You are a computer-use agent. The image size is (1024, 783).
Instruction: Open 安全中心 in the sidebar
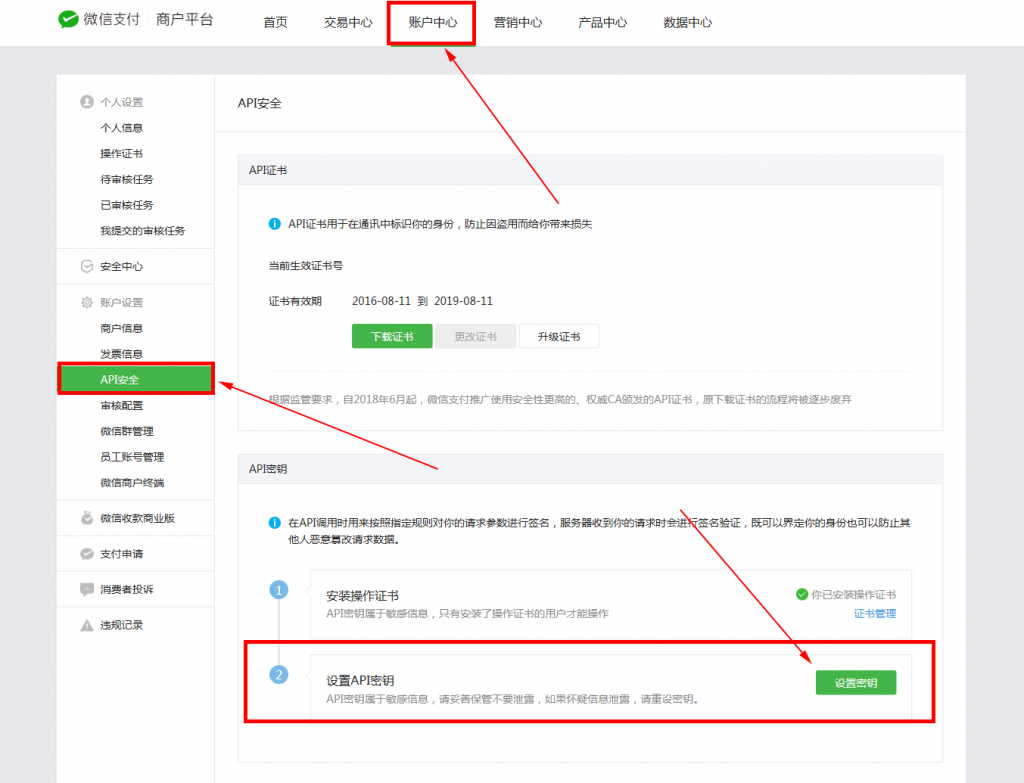(121, 266)
